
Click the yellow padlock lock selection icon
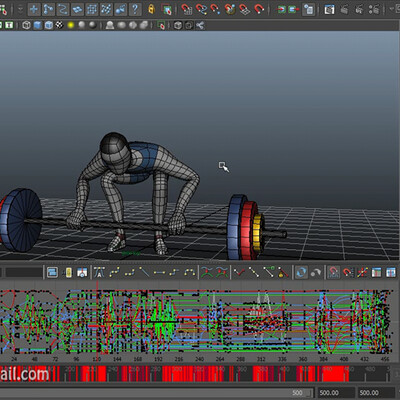(151, 9)
